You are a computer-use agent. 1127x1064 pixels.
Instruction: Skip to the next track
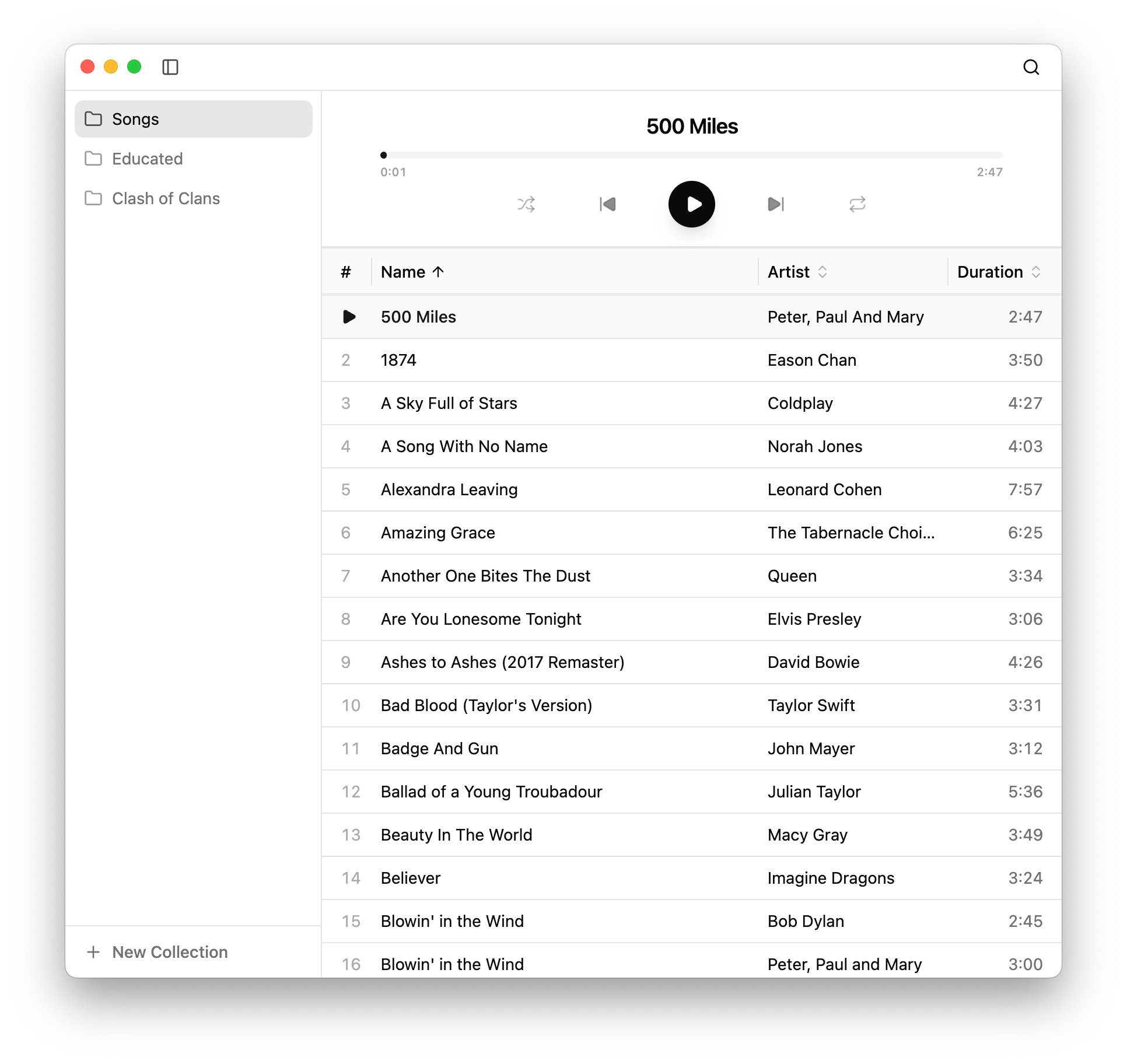776,204
